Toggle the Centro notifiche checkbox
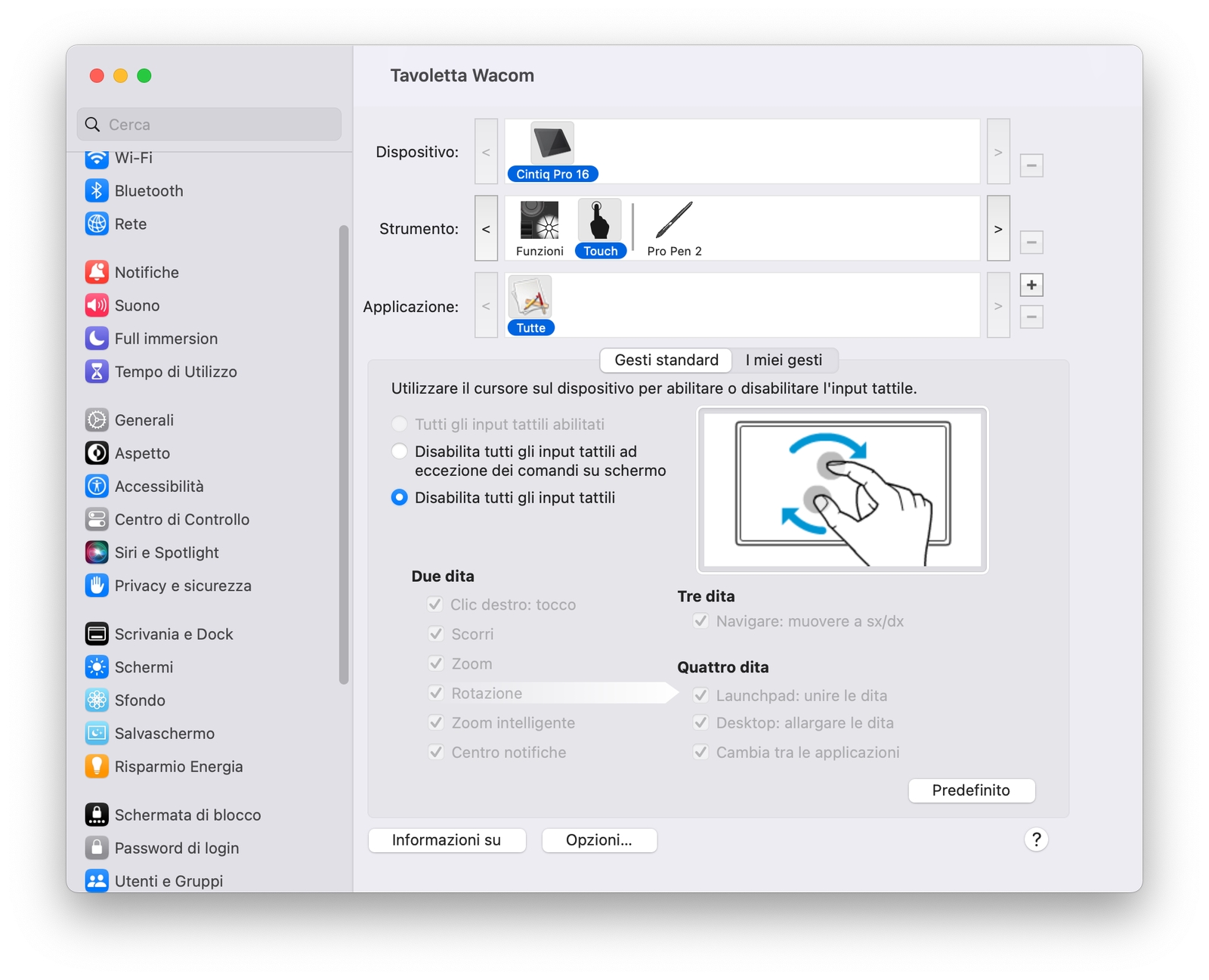Viewport: 1209px width, 980px height. 435,752
